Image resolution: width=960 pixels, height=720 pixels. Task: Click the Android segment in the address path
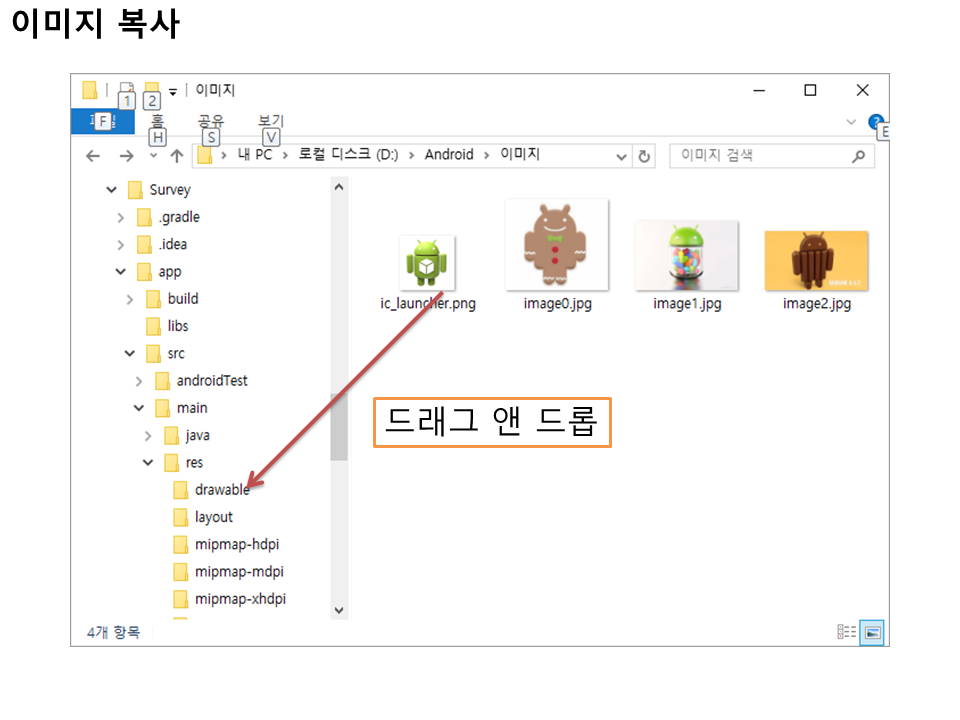[x=449, y=155]
